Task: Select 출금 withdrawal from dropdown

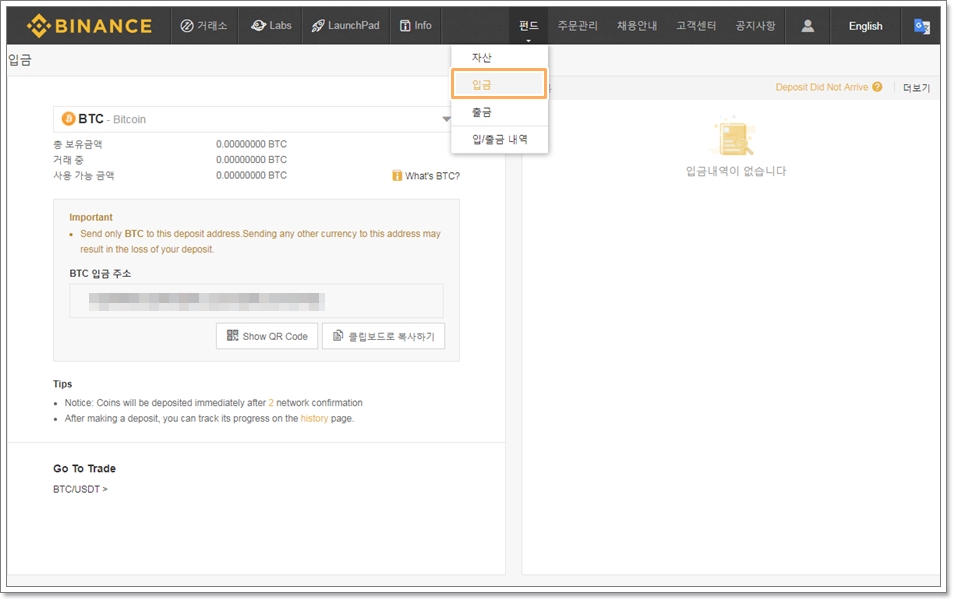Action: [x=500, y=112]
